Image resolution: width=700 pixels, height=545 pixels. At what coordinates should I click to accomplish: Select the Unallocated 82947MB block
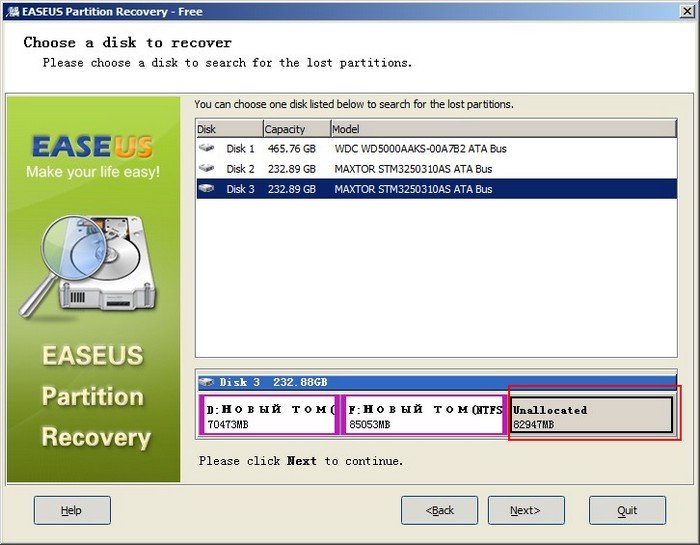[591, 415]
